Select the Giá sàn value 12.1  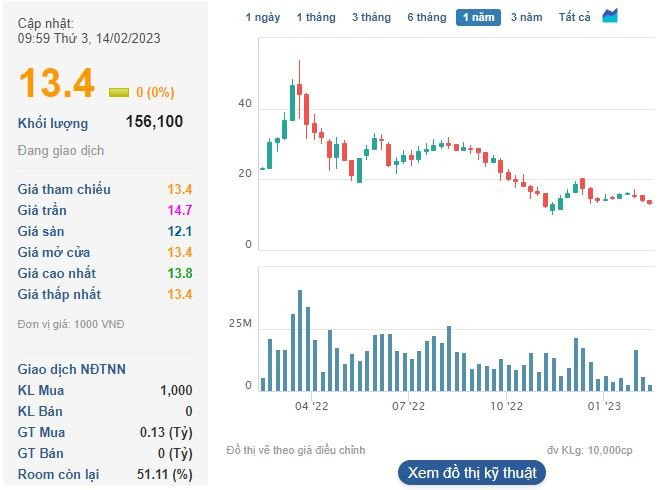pyautogui.click(x=180, y=231)
